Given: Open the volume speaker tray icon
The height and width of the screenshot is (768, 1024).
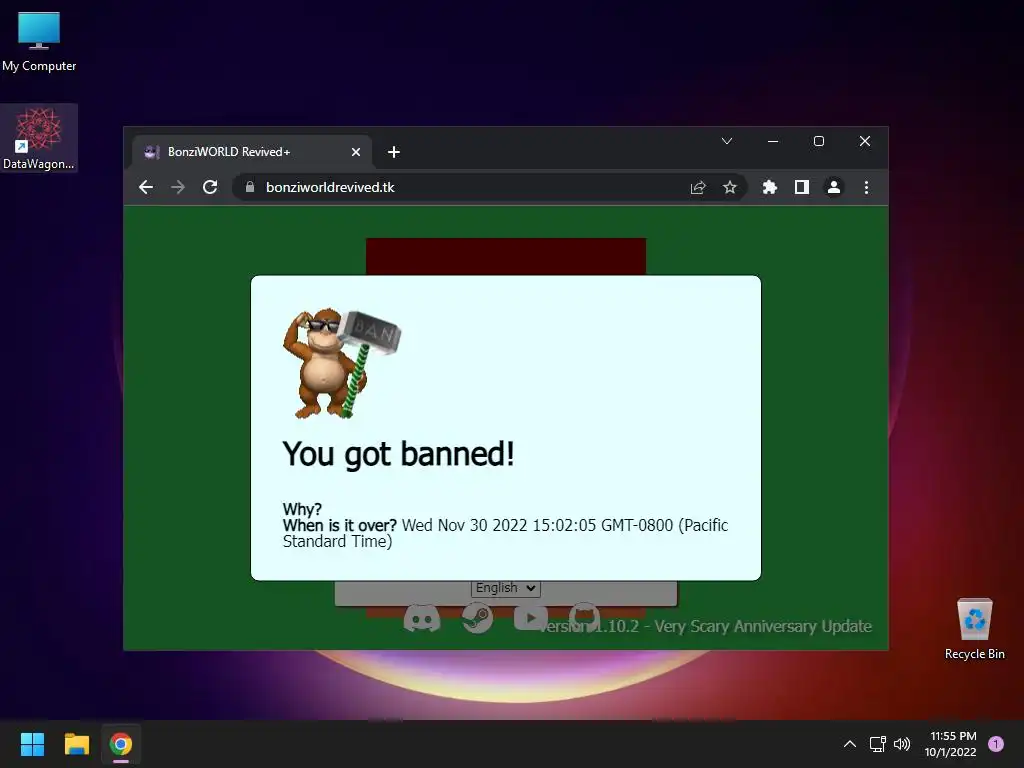Looking at the screenshot, I should pos(902,744).
